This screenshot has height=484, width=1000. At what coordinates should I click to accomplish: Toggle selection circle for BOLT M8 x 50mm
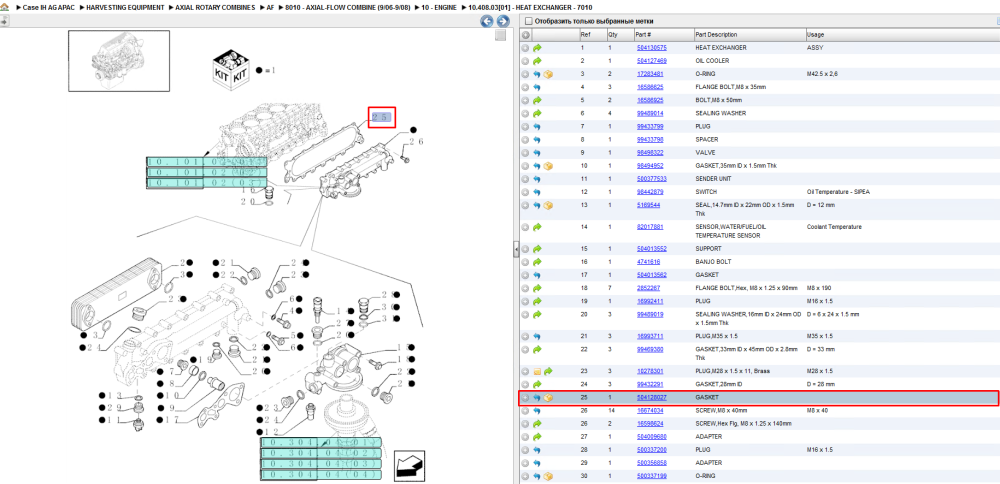526,101
